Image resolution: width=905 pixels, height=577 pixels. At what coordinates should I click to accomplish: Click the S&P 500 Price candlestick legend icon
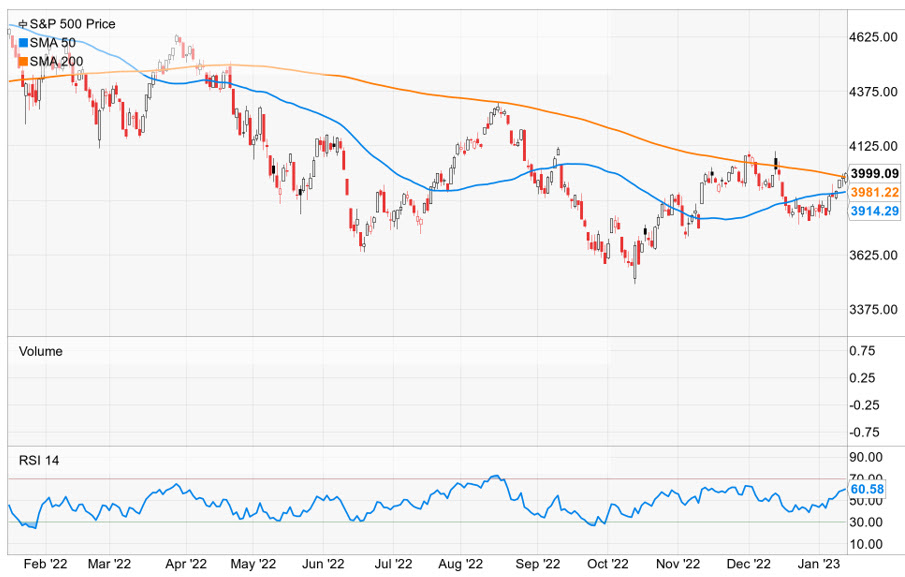coord(23,24)
